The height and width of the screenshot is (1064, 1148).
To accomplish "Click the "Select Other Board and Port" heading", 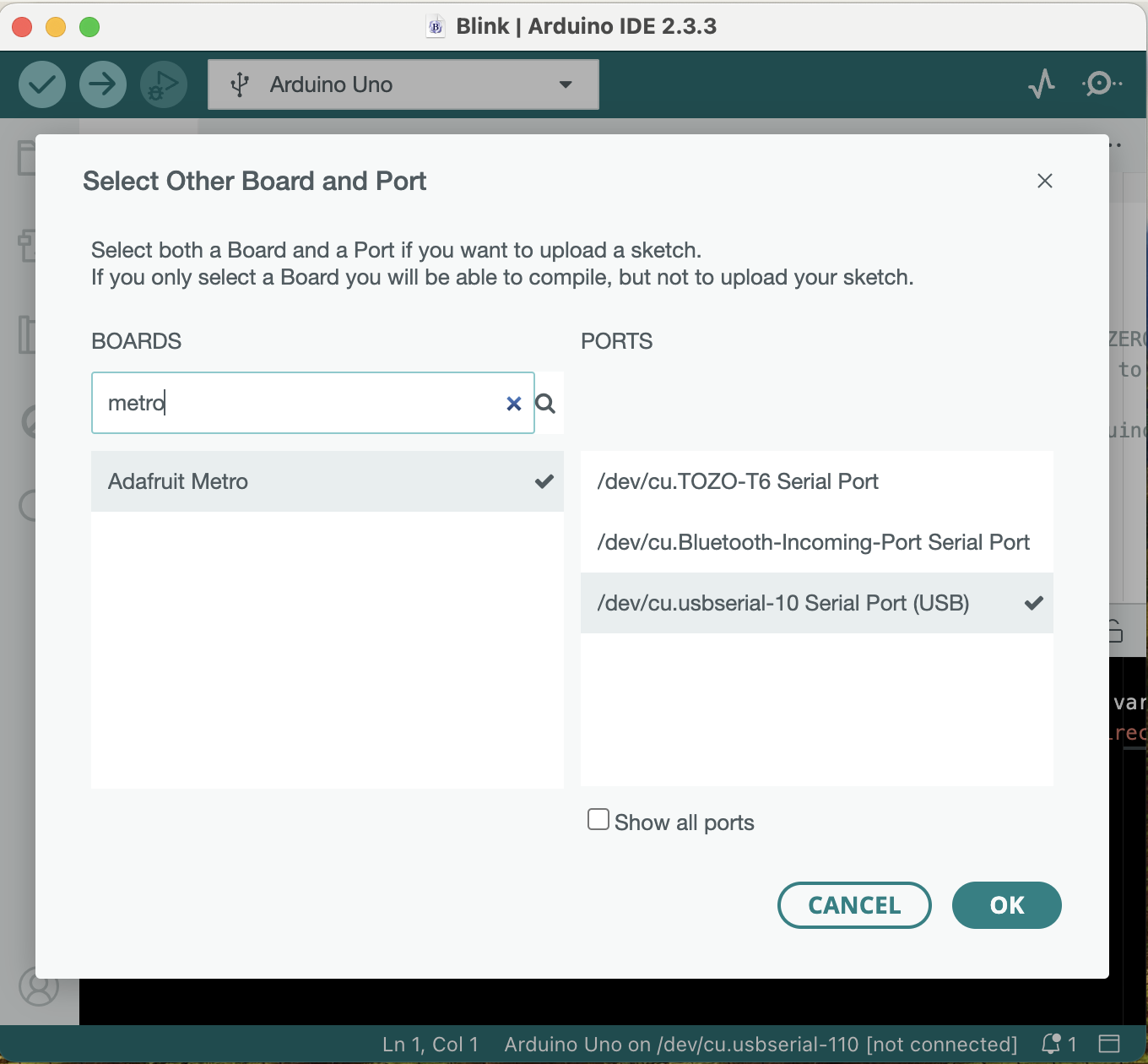I will click(254, 181).
